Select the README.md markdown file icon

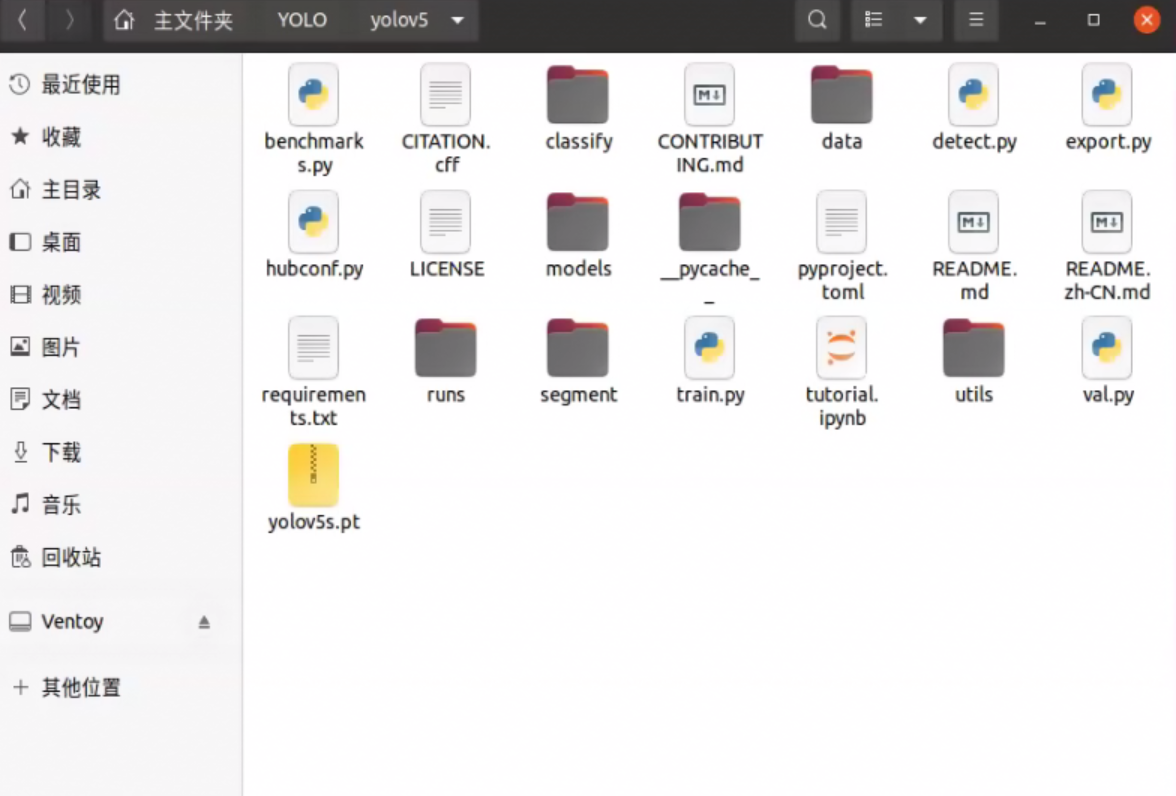(974, 222)
